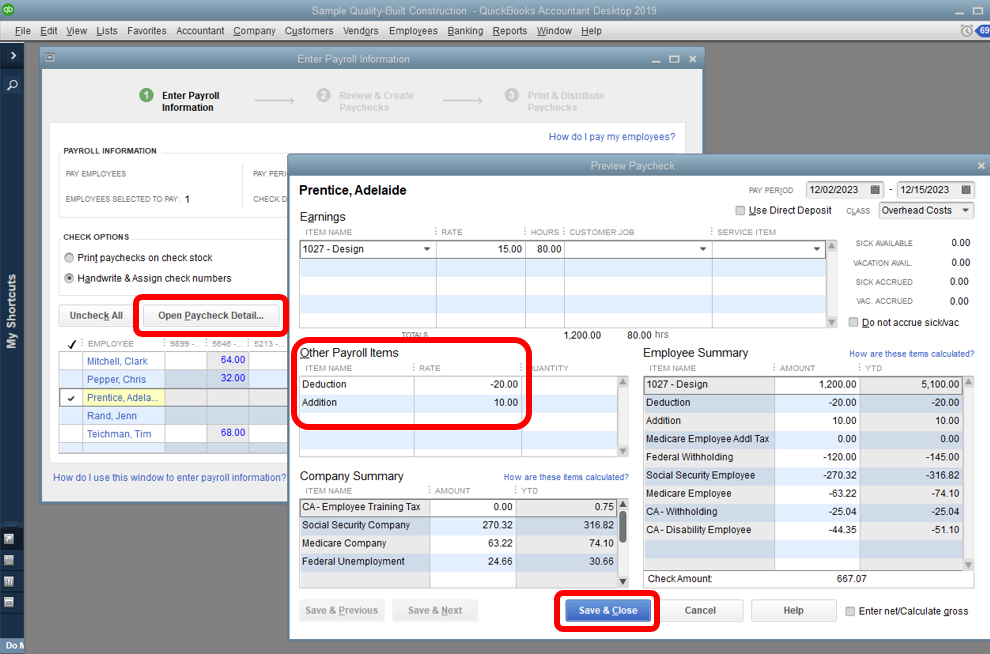Click the first bottom sidebar shortcut icon

[x=9, y=538]
